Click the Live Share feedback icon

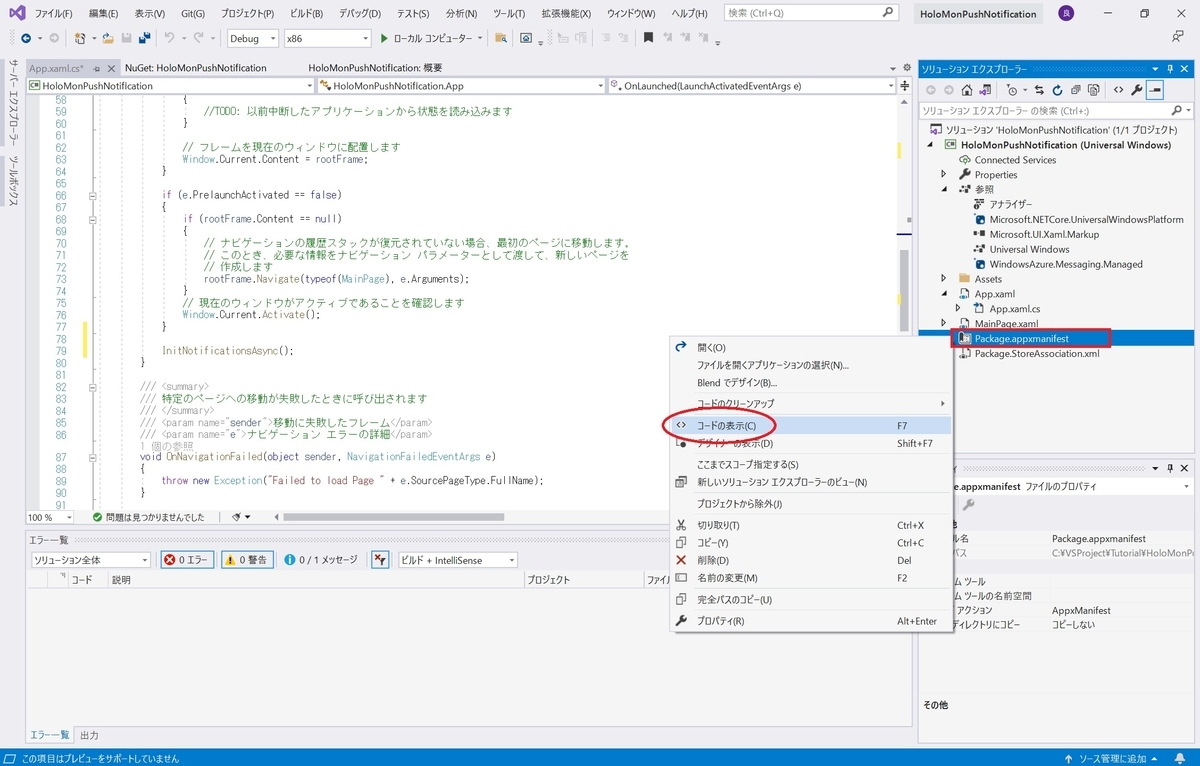[1178, 37]
